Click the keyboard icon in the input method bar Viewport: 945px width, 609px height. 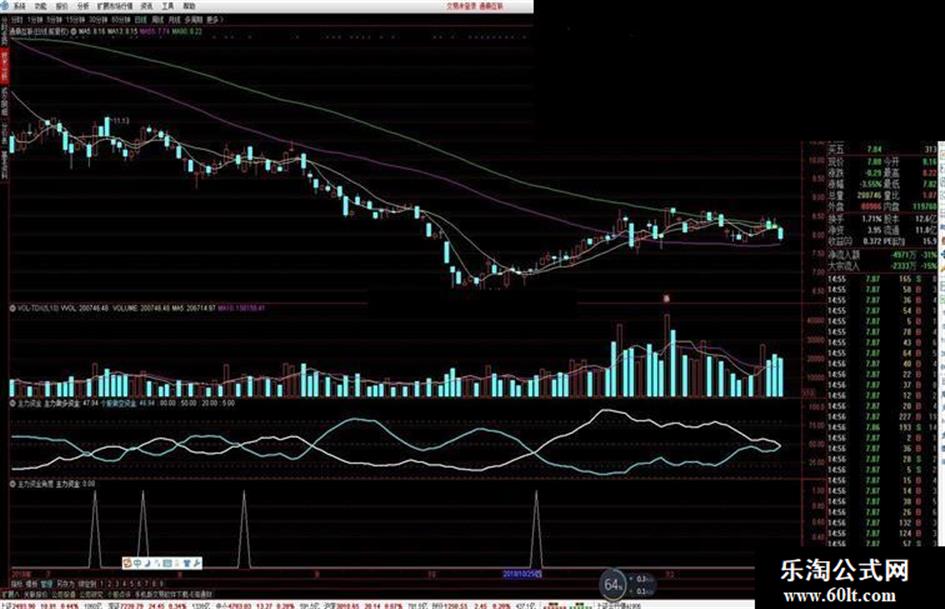pos(168,563)
